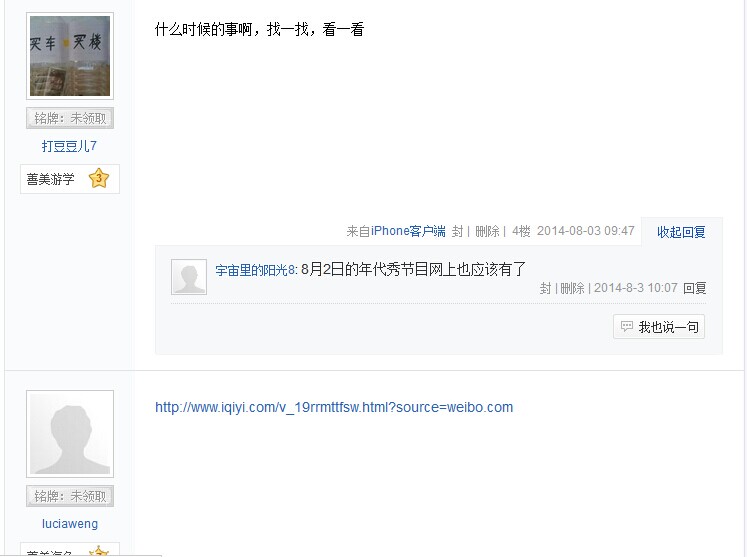Viewport: 747px width, 557px height.
Task: Click 封 on the 4楼 post
Action: click(457, 232)
